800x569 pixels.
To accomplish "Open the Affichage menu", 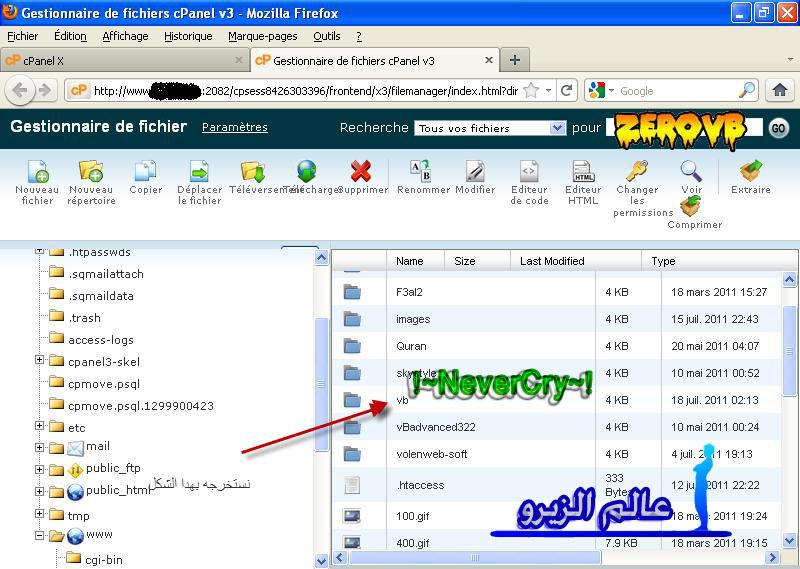I will (x=125, y=36).
